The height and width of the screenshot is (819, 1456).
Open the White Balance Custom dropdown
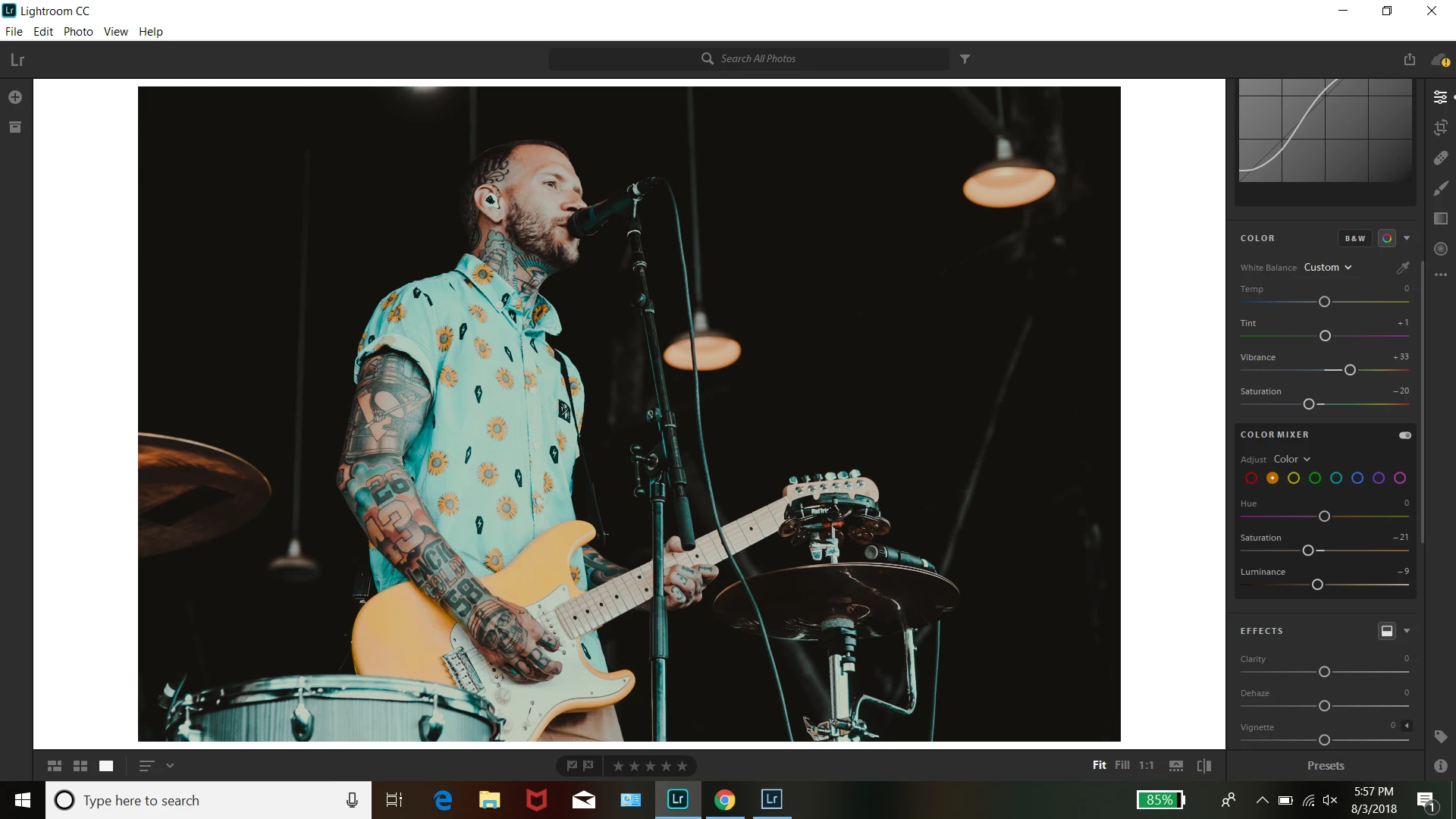coord(1327,268)
